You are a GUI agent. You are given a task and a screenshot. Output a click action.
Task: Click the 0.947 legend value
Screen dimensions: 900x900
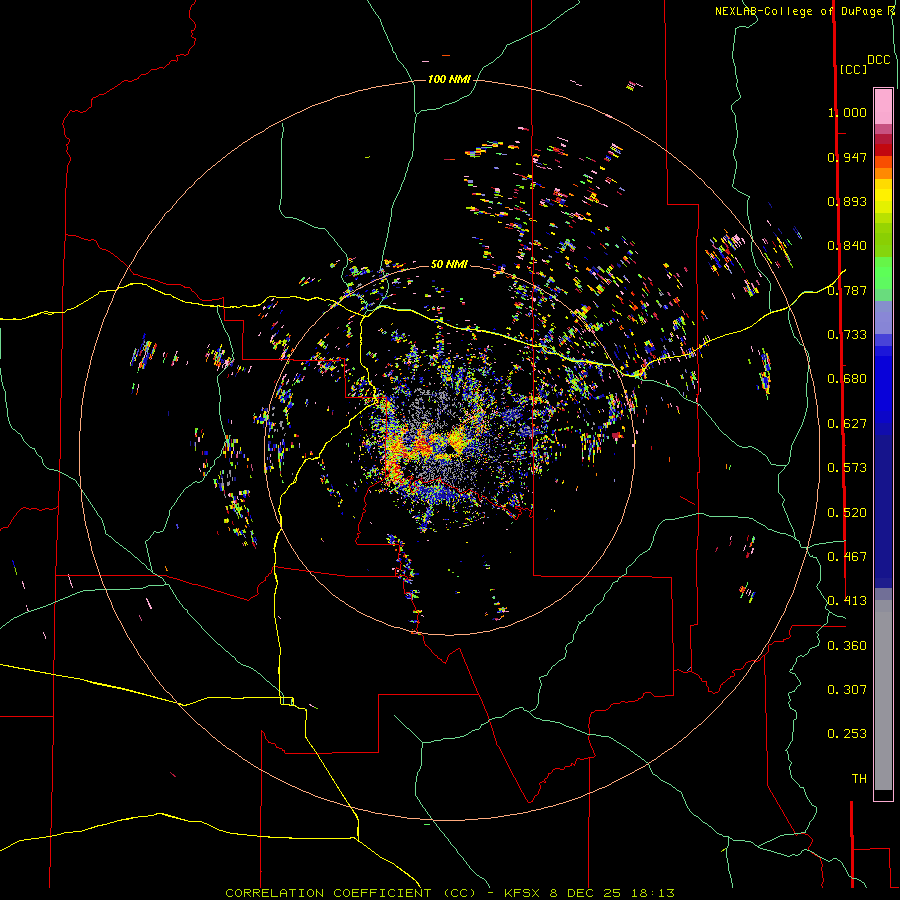(847, 157)
